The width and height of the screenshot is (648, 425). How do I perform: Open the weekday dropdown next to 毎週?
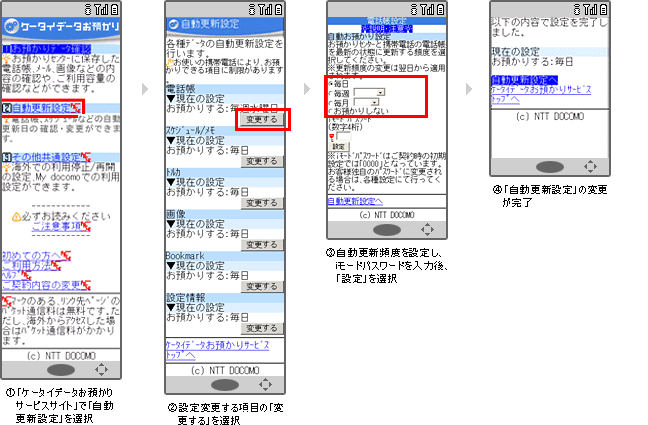[369, 92]
